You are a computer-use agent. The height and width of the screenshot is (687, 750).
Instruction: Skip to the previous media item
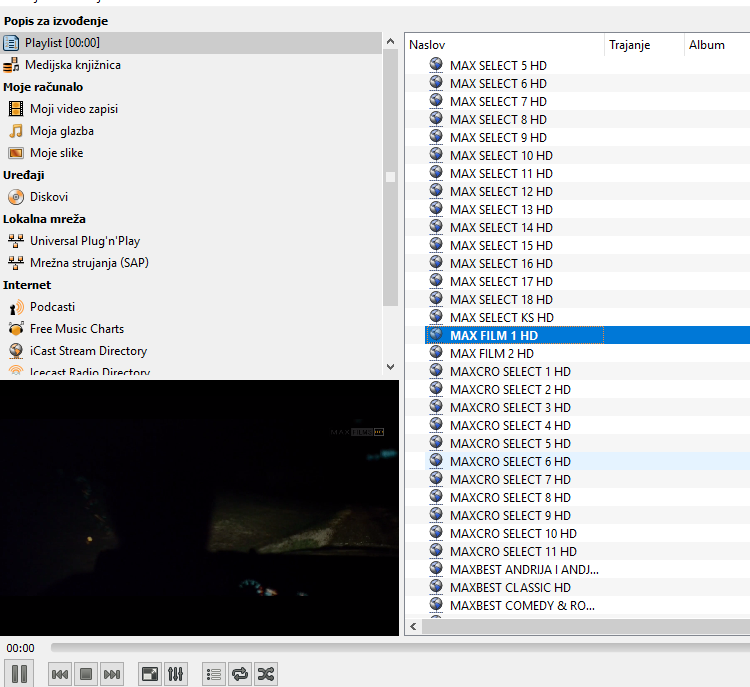tap(60, 674)
